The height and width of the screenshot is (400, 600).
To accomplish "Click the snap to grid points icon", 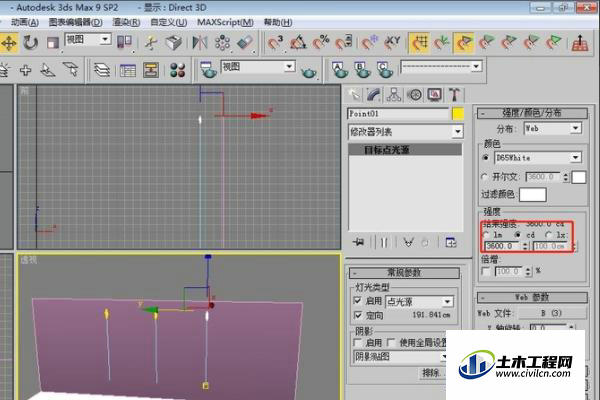I will coord(419,42).
